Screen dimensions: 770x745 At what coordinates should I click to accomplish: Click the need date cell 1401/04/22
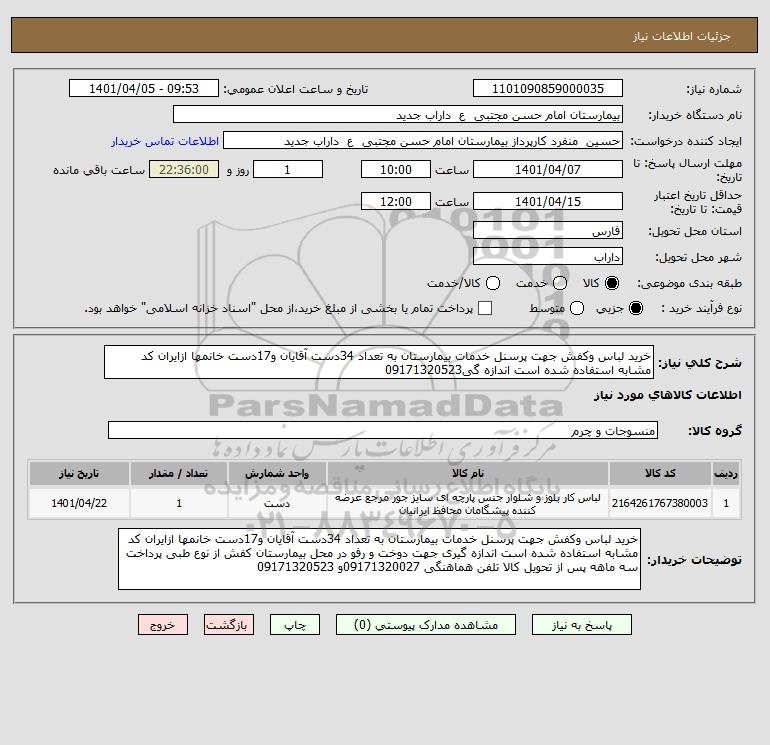point(79,503)
